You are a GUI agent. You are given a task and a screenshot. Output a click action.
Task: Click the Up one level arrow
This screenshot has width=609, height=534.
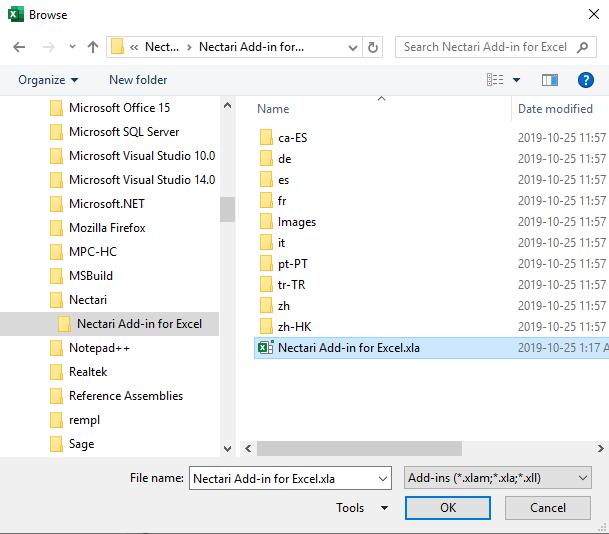click(x=93, y=47)
